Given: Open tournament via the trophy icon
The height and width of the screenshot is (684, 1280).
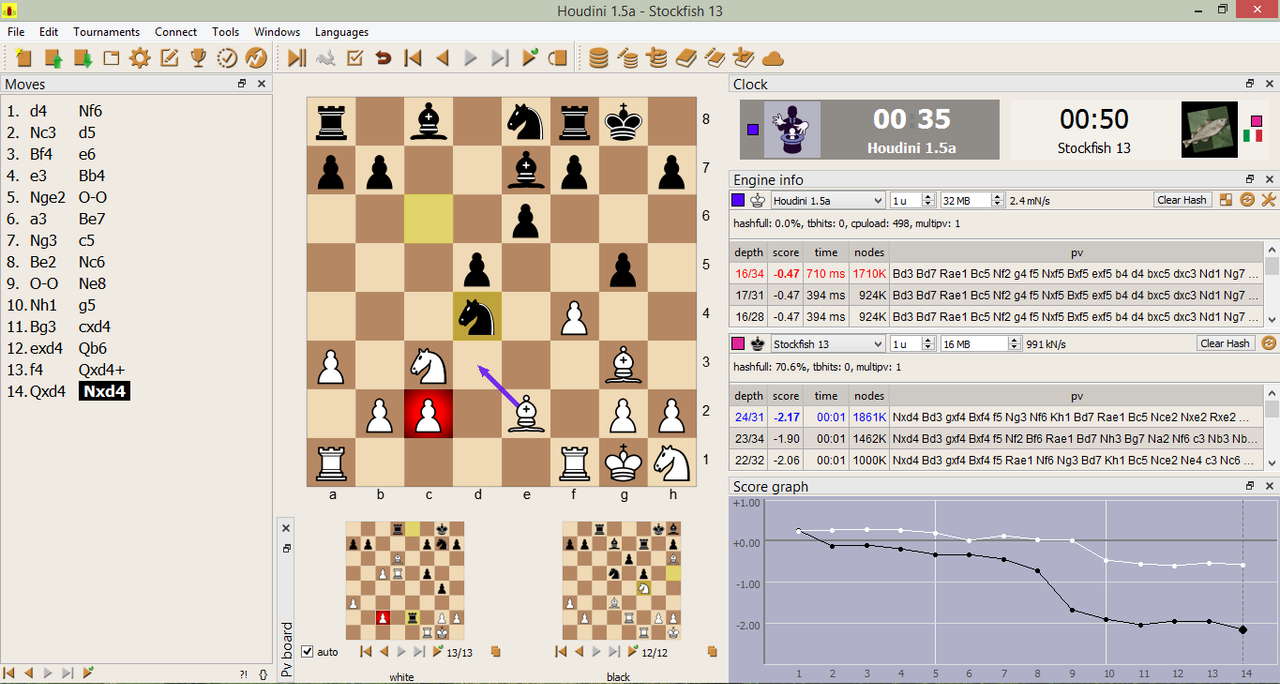Looking at the screenshot, I should point(198,58).
